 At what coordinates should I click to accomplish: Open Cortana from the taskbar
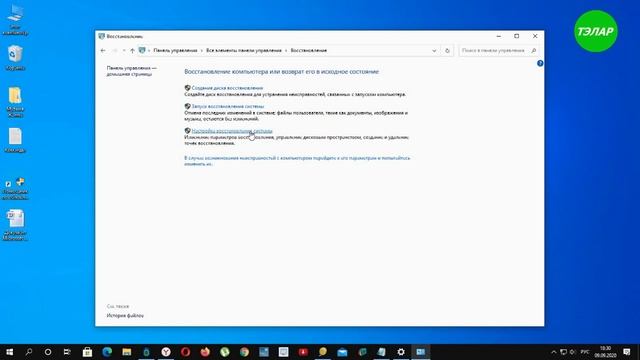(x=48, y=352)
